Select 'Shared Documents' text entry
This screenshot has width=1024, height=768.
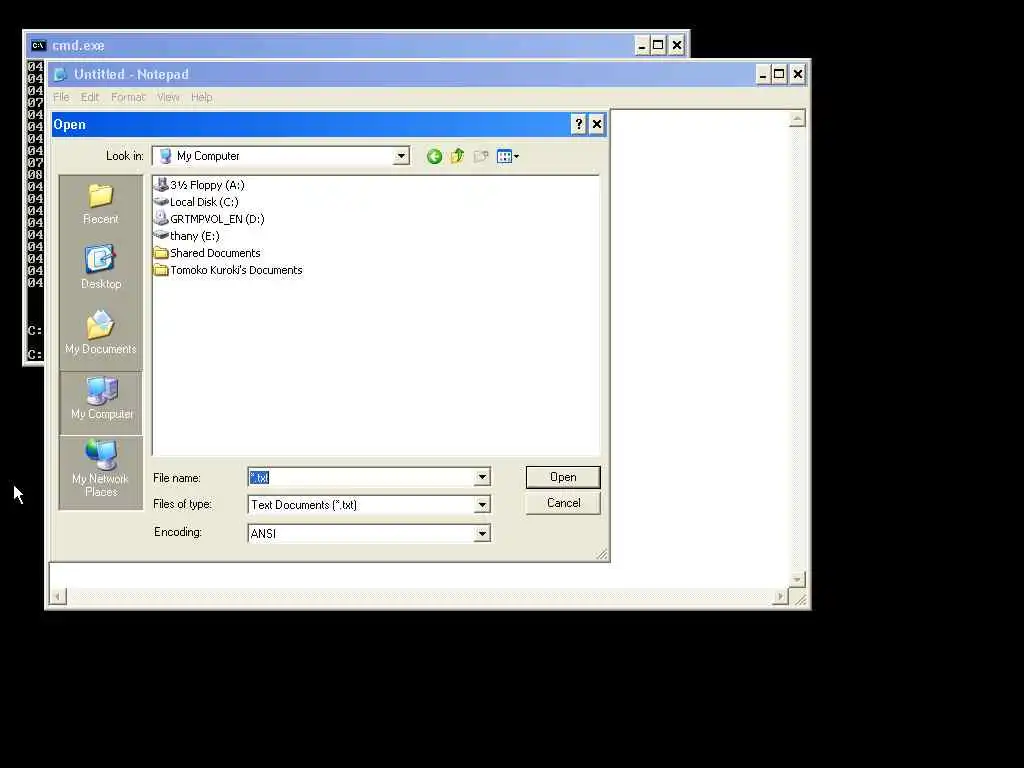(x=215, y=253)
